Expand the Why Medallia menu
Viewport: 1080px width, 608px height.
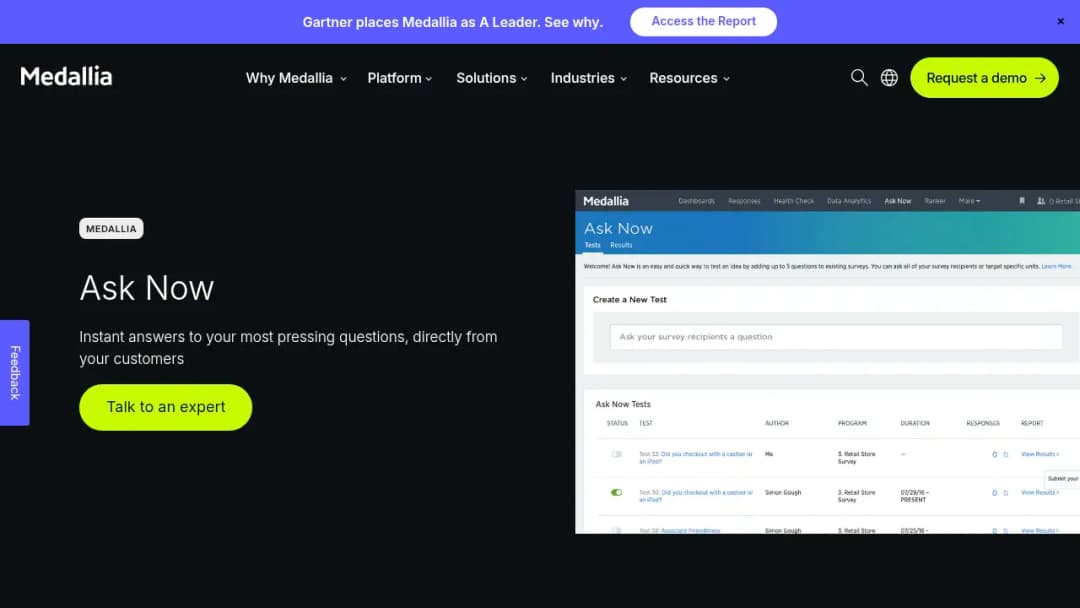pyautogui.click(x=296, y=78)
